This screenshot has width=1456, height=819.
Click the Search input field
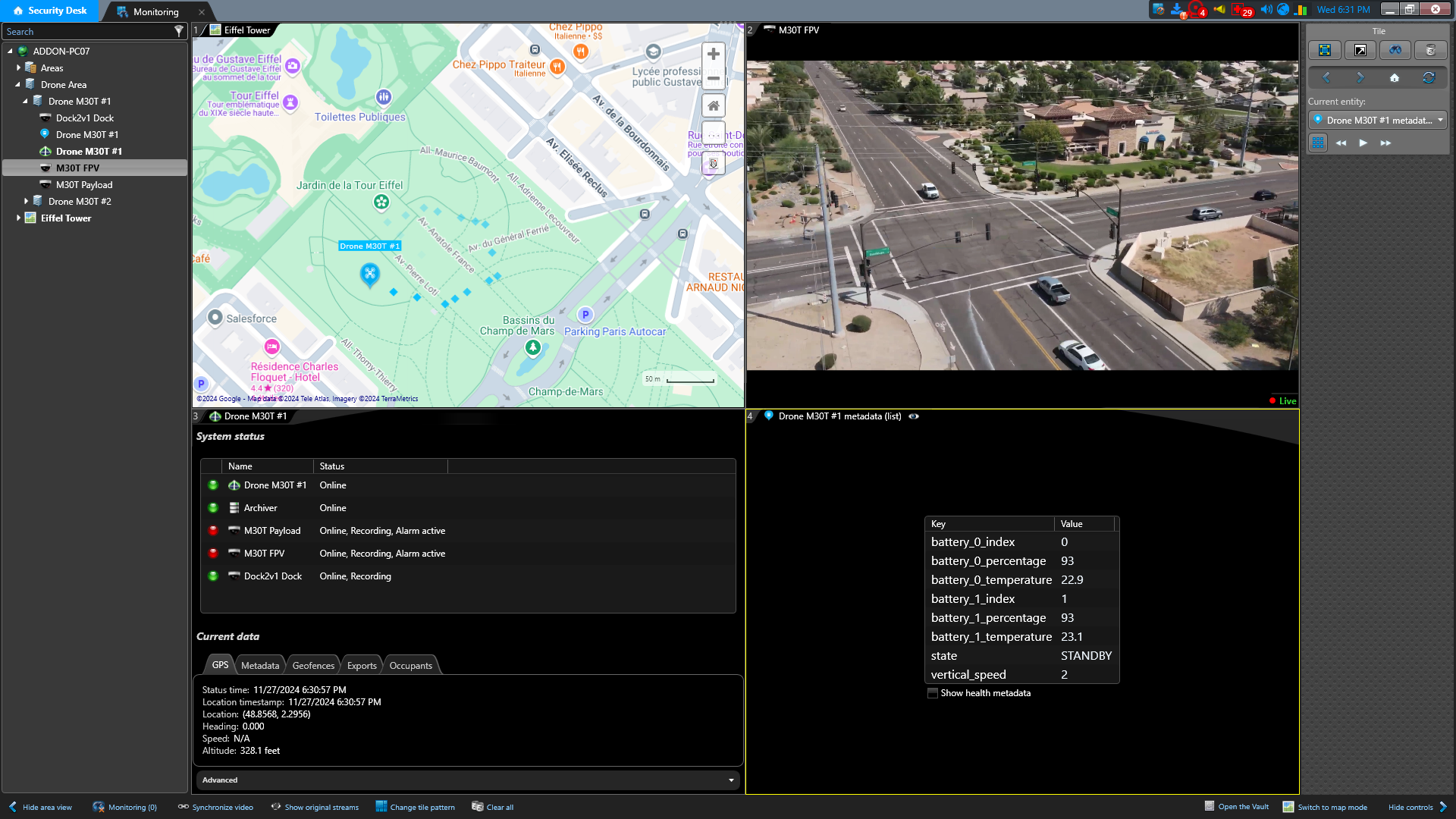(x=87, y=31)
